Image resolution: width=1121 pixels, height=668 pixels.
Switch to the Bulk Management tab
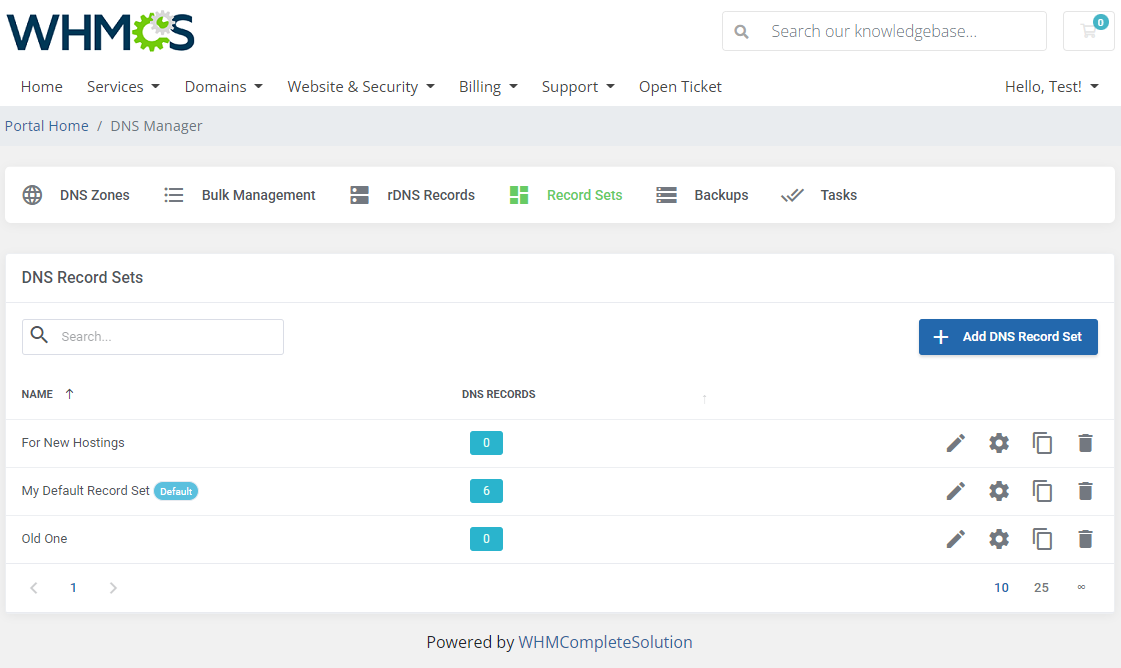click(x=239, y=195)
